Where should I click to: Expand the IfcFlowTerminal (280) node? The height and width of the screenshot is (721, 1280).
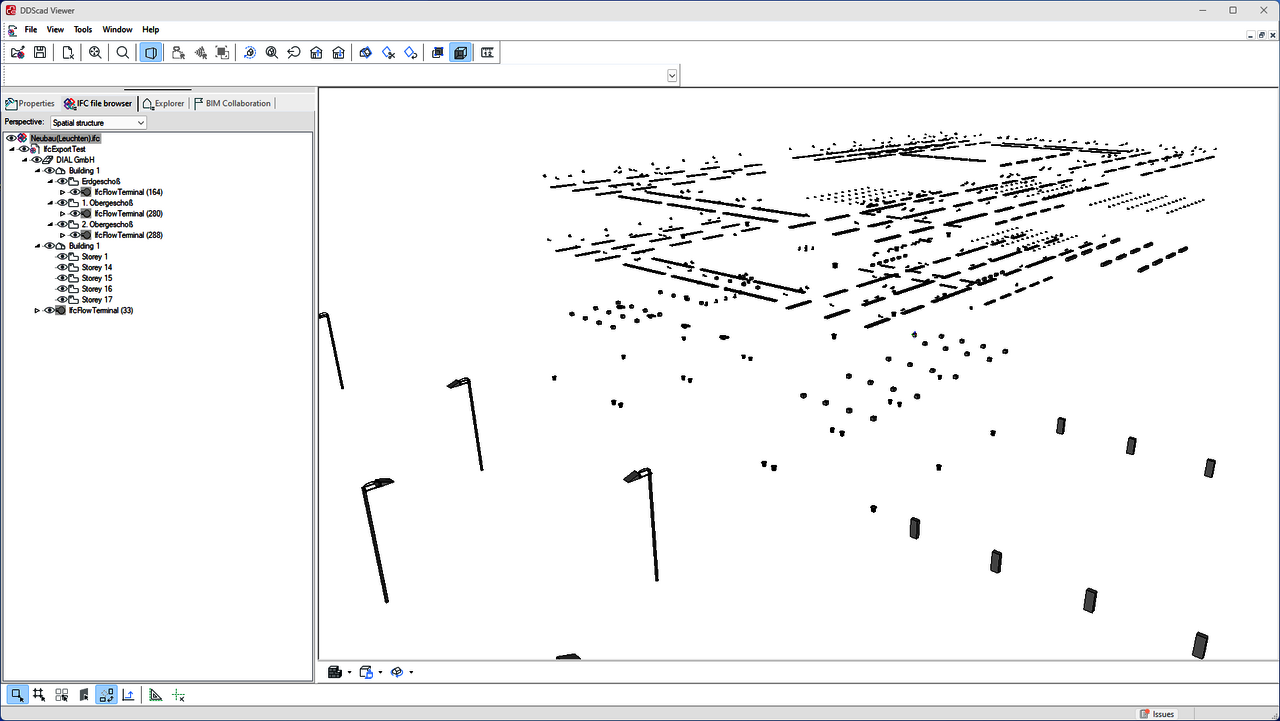click(x=62, y=214)
